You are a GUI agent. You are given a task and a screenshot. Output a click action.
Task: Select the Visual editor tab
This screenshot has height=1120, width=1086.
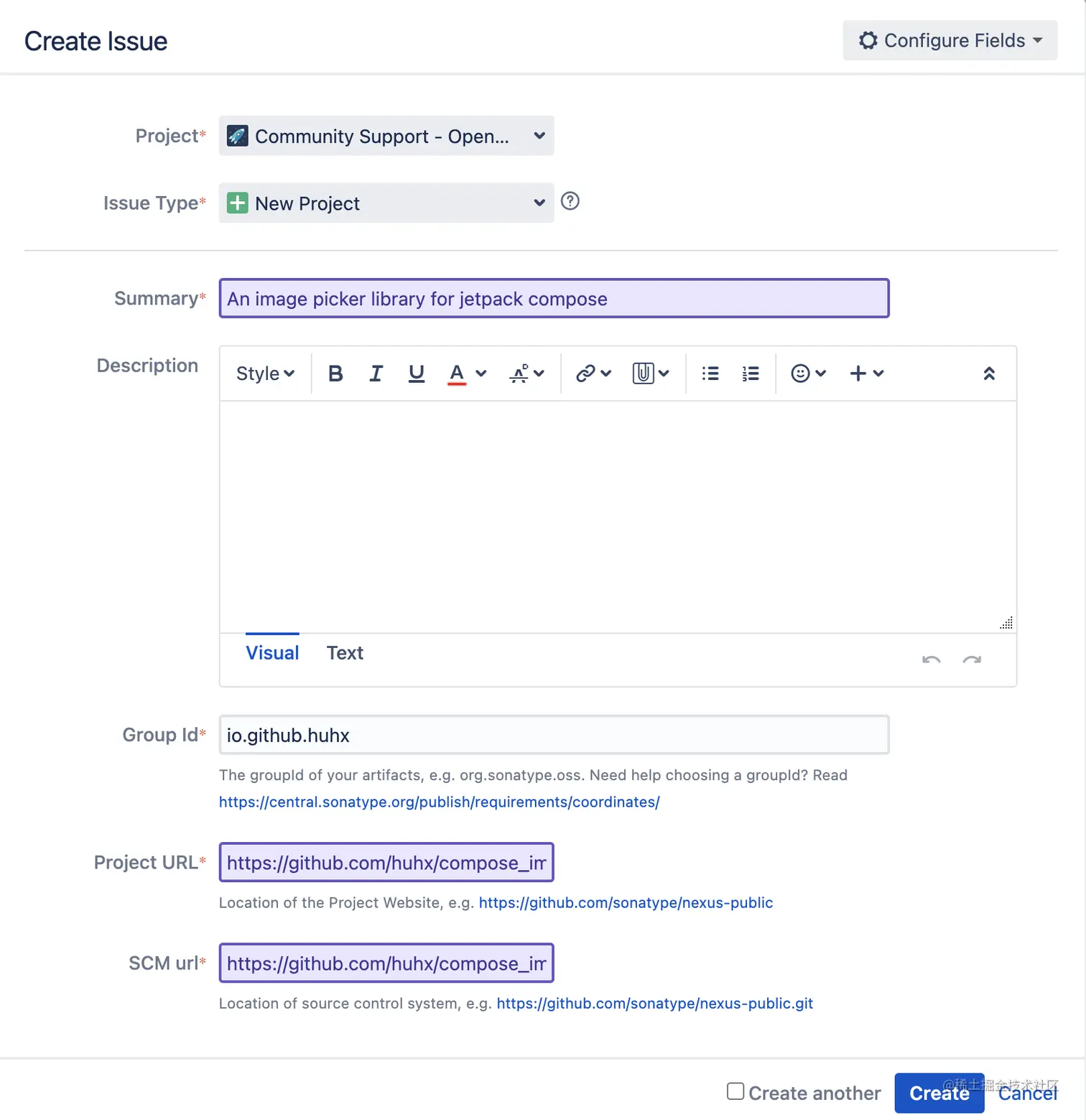272,653
